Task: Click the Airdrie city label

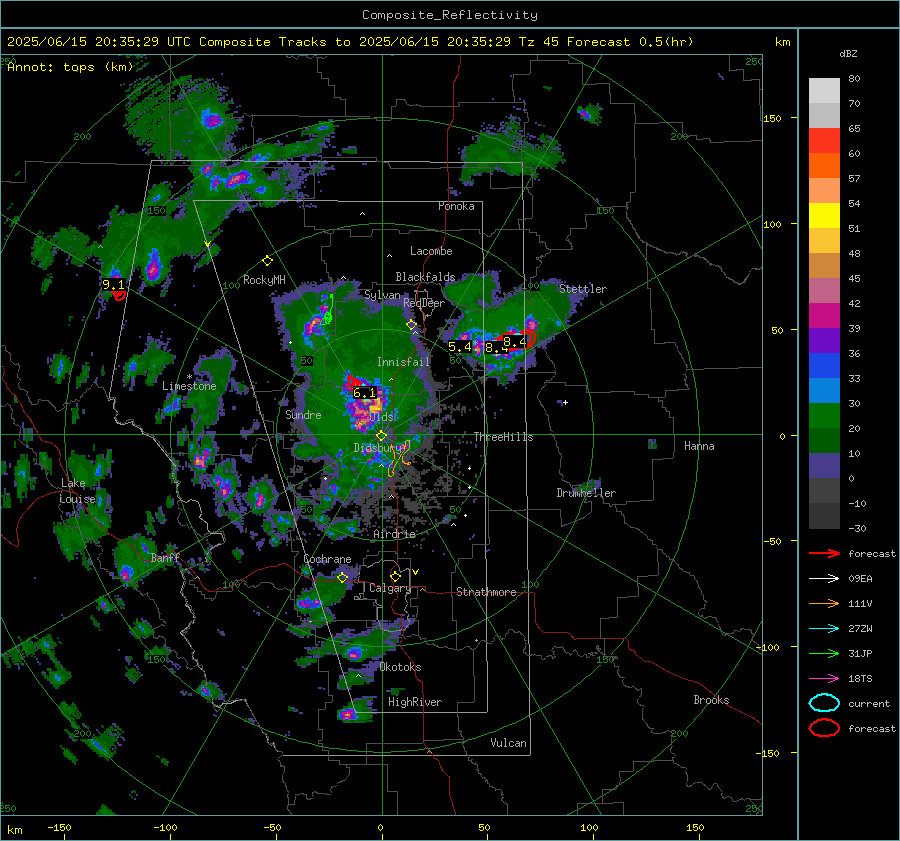Action: pos(394,534)
